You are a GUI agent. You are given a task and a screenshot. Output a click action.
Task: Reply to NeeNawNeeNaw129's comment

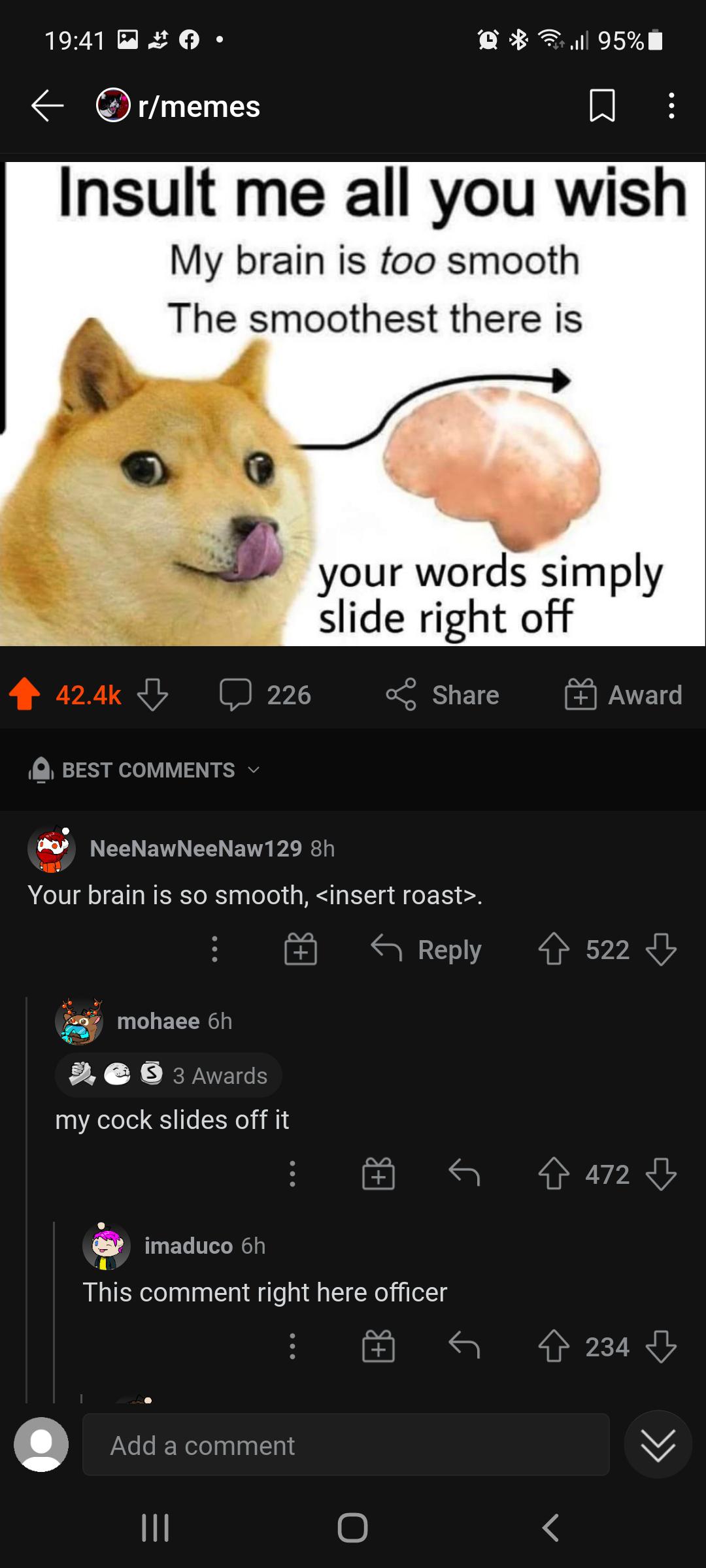point(426,949)
